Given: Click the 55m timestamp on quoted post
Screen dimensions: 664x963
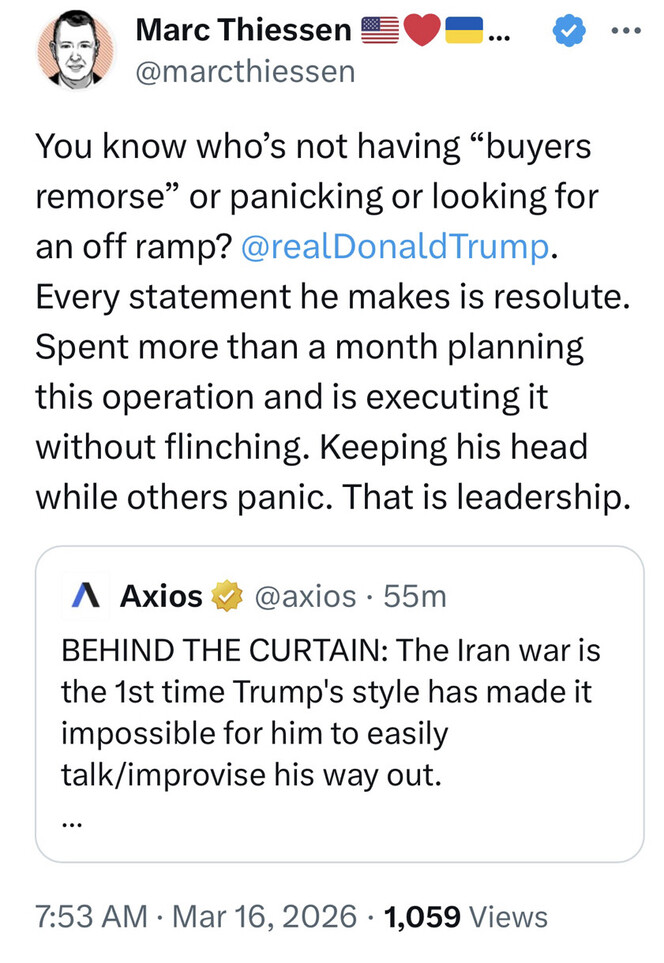Looking at the screenshot, I should (x=415, y=596).
